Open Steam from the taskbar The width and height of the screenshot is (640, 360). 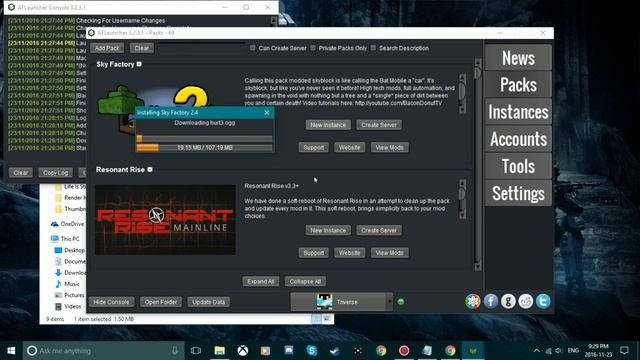pyautogui.click(x=335, y=351)
